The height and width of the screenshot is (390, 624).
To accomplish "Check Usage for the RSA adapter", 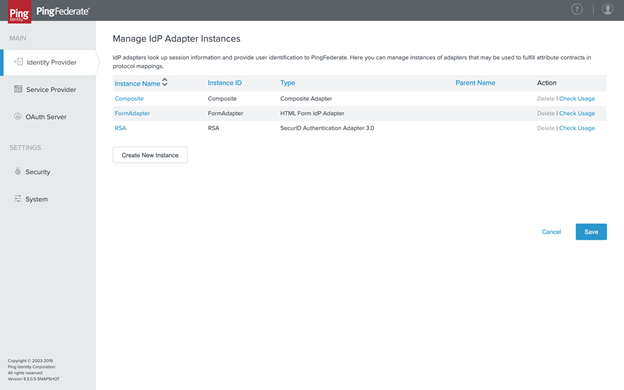I will (x=577, y=128).
